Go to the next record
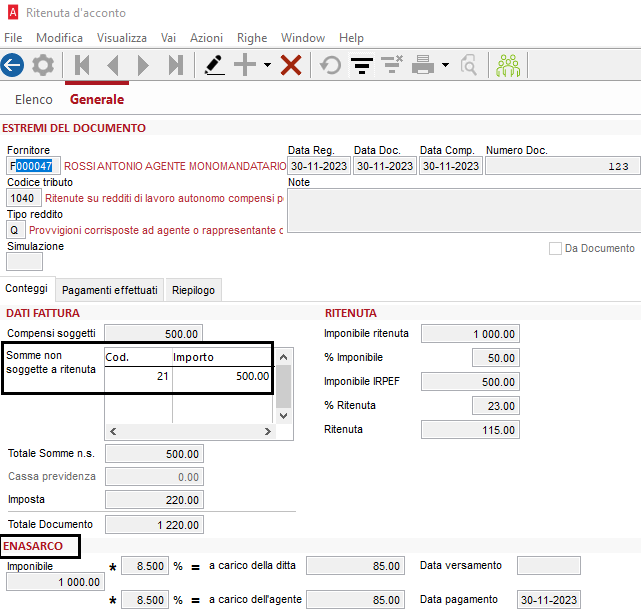This screenshot has height=612, width=641. [143, 65]
